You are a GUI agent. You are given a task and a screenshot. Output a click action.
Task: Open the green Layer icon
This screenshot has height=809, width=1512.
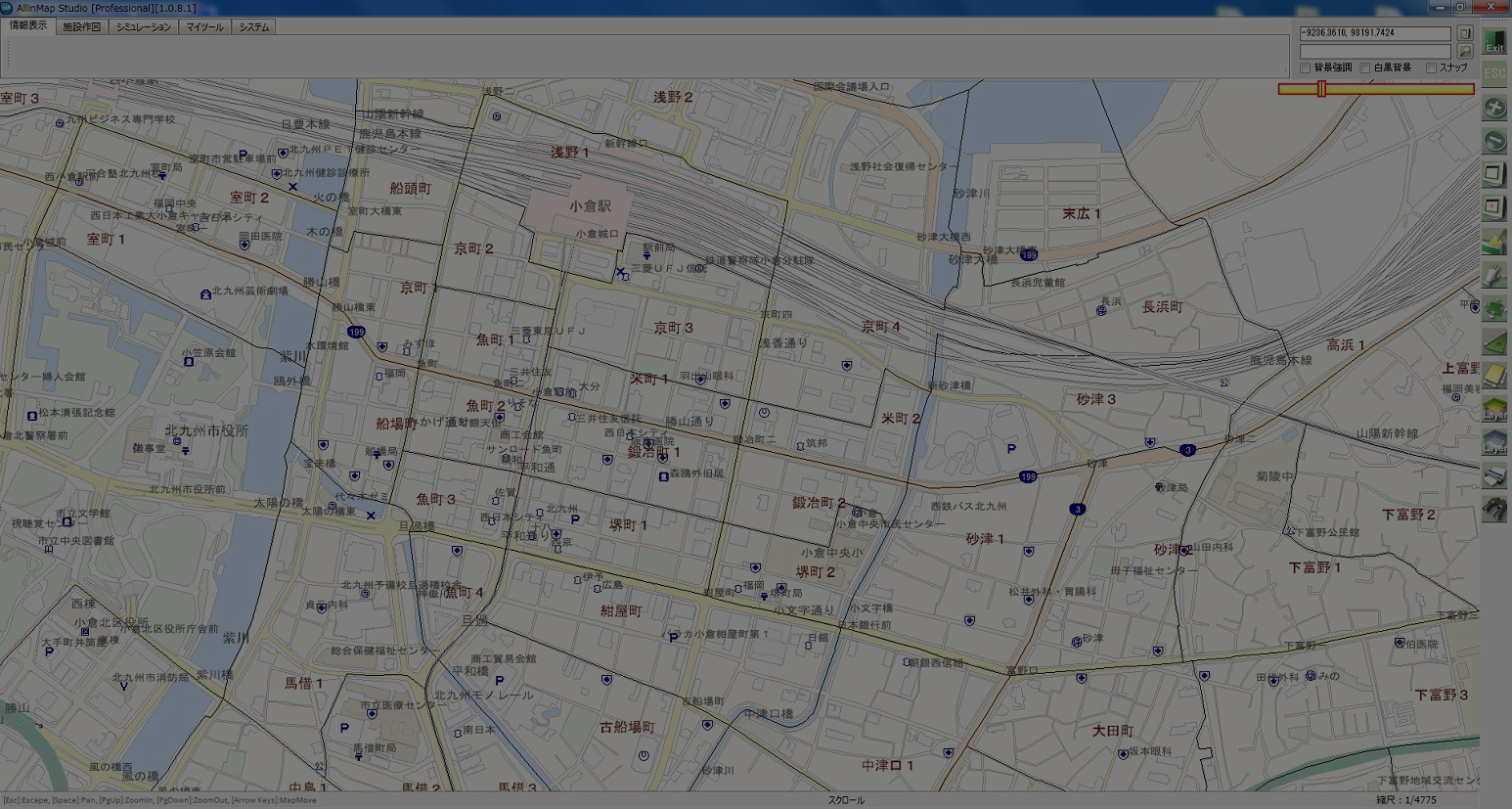1494,409
